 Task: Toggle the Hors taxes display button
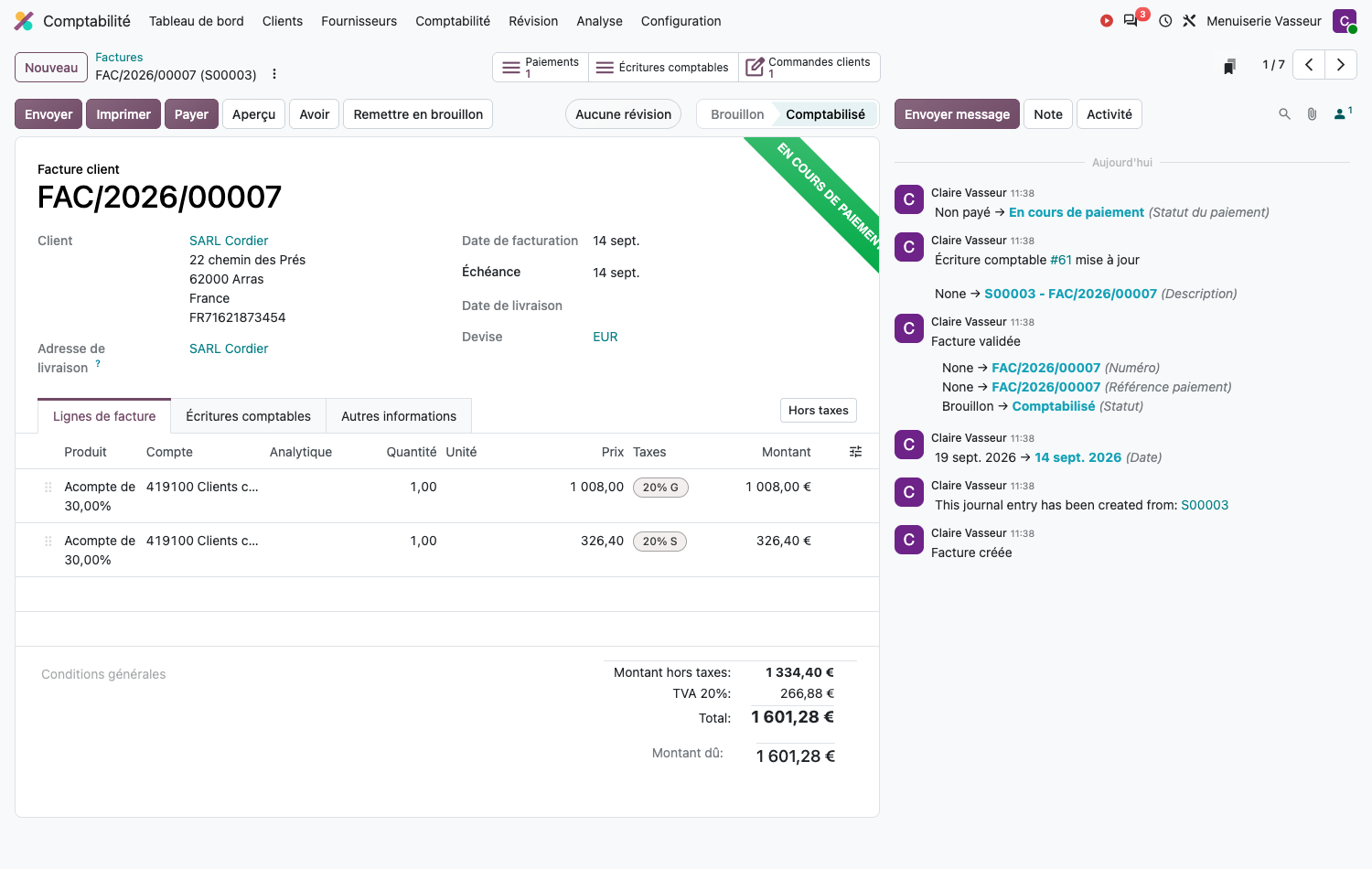(819, 411)
